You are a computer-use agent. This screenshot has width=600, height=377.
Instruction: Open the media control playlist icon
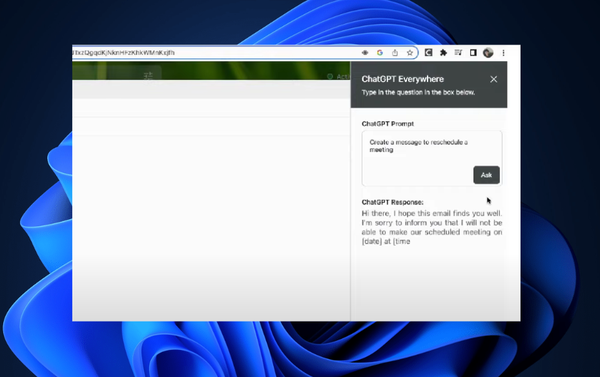[458, 52]
